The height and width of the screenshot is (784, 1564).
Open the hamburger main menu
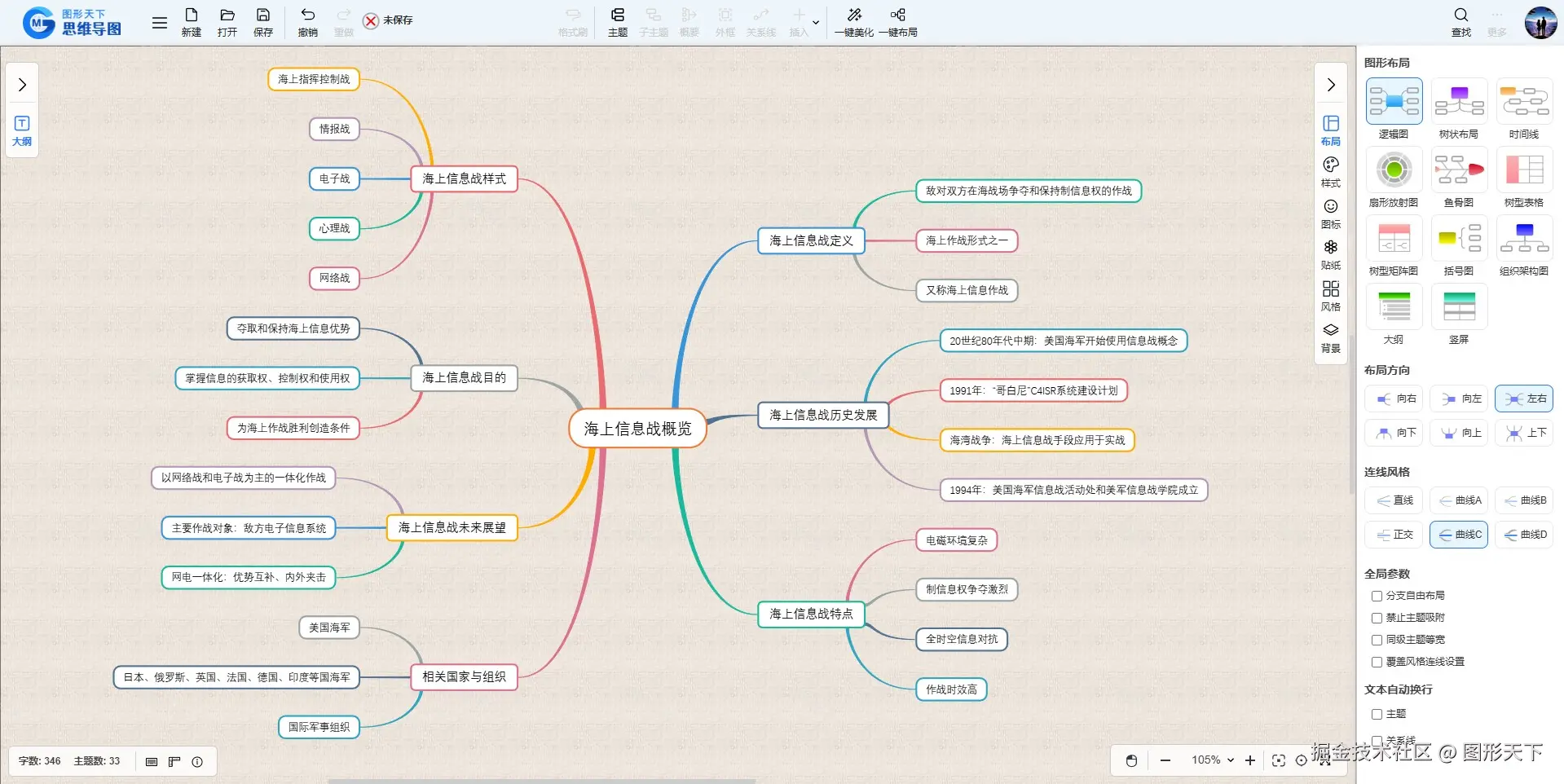[x=160, y=23]
